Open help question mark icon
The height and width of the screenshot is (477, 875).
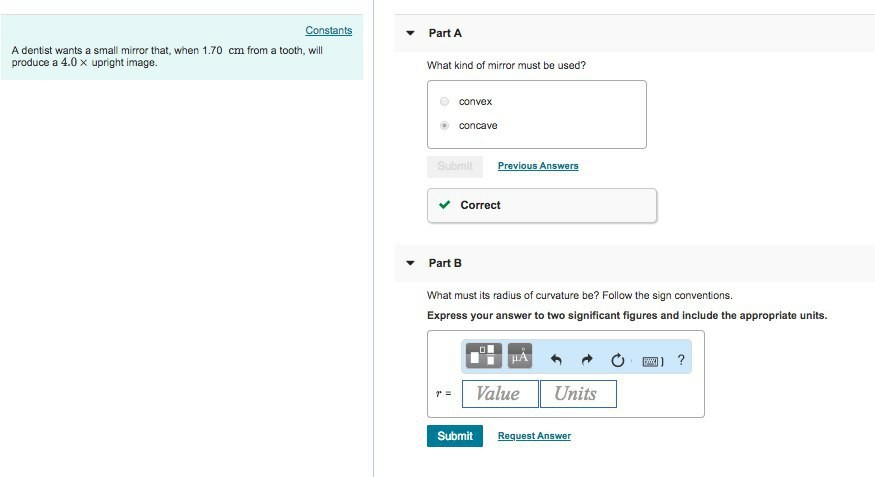tap(681, 360)
